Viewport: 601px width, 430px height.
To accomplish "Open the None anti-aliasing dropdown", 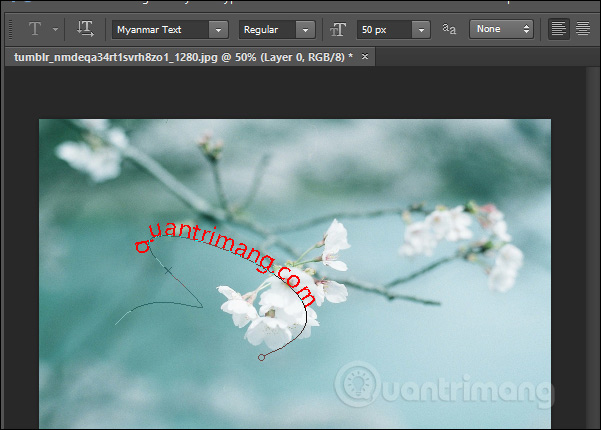I will (501, 29).
